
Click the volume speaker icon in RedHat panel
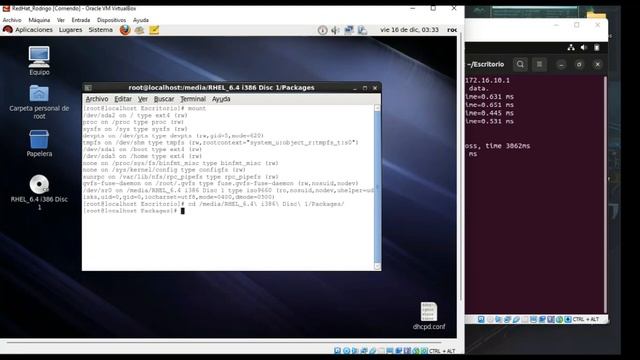click(x=335, y=30)
